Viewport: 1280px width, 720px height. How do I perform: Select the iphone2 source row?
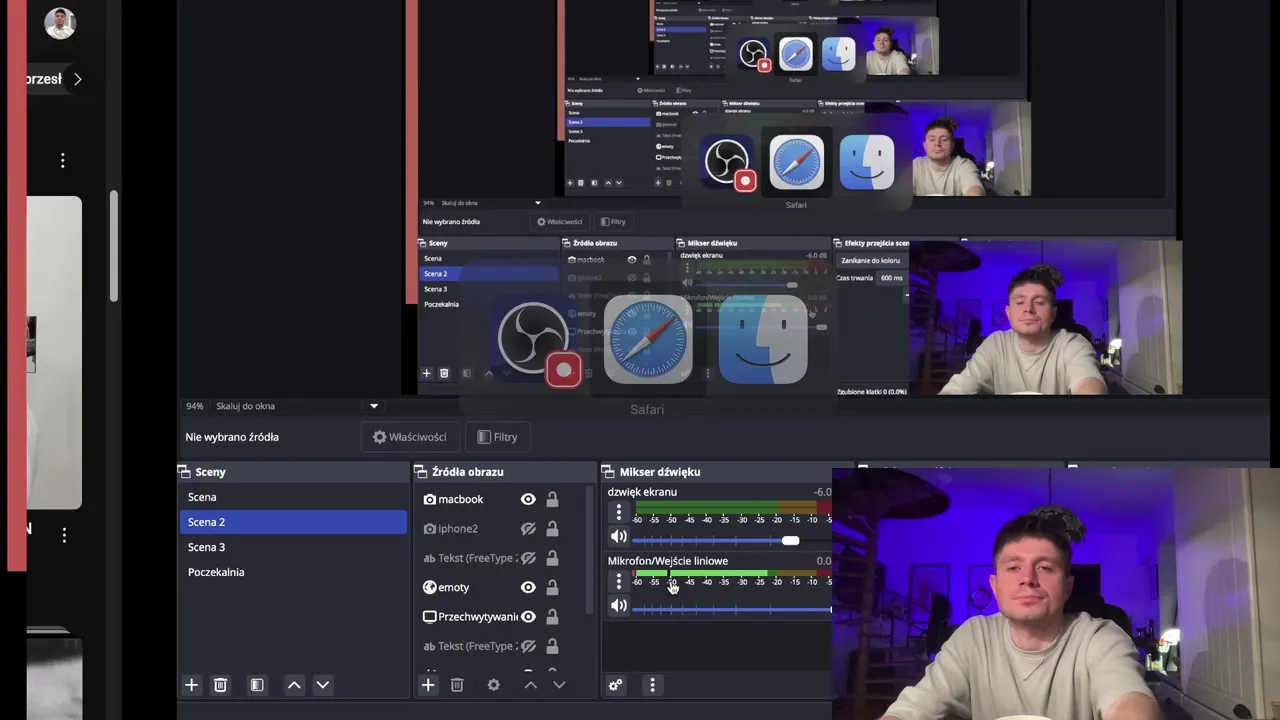point(498,529)
